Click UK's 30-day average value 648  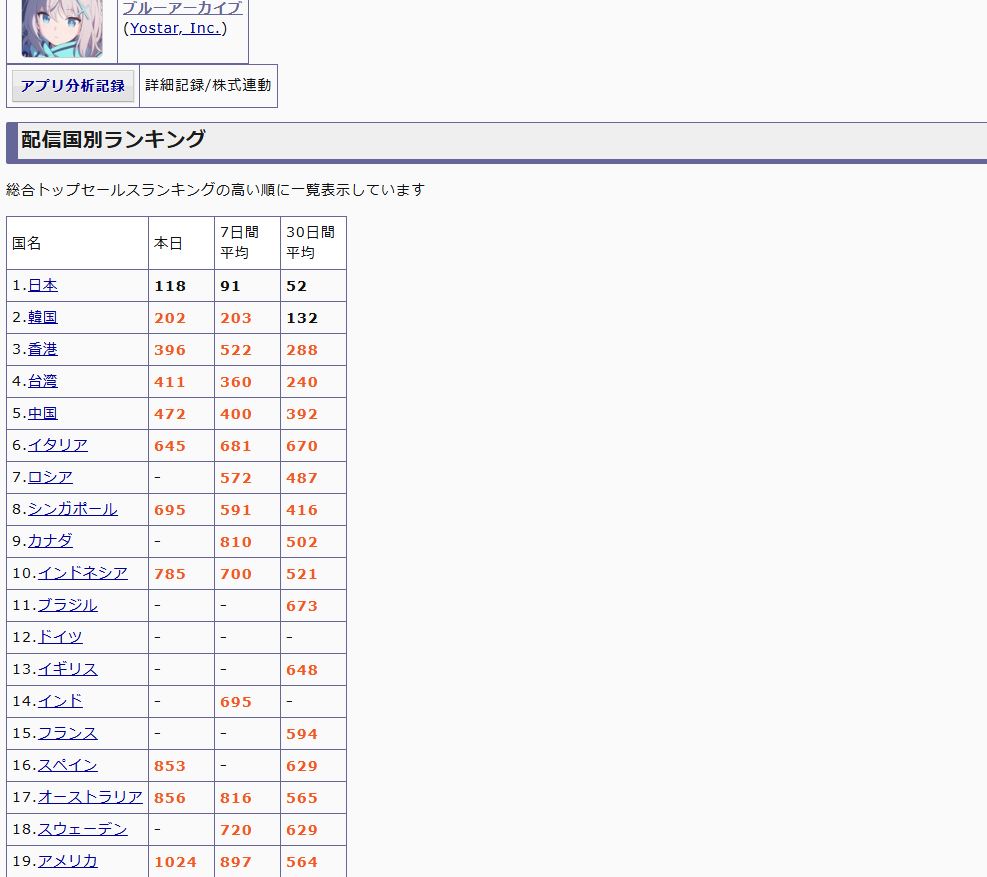click(302, 670)
